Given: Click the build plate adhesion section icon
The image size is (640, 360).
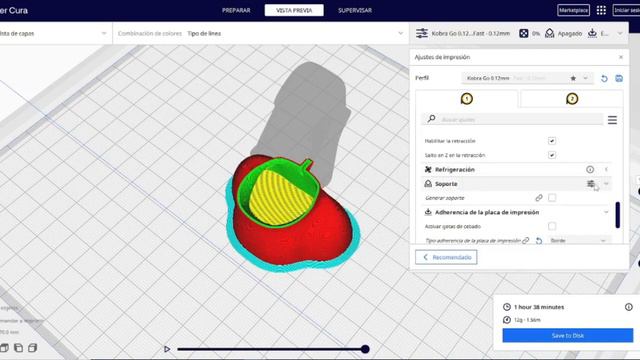Looking at the screenshot, I should coord(428,212).
